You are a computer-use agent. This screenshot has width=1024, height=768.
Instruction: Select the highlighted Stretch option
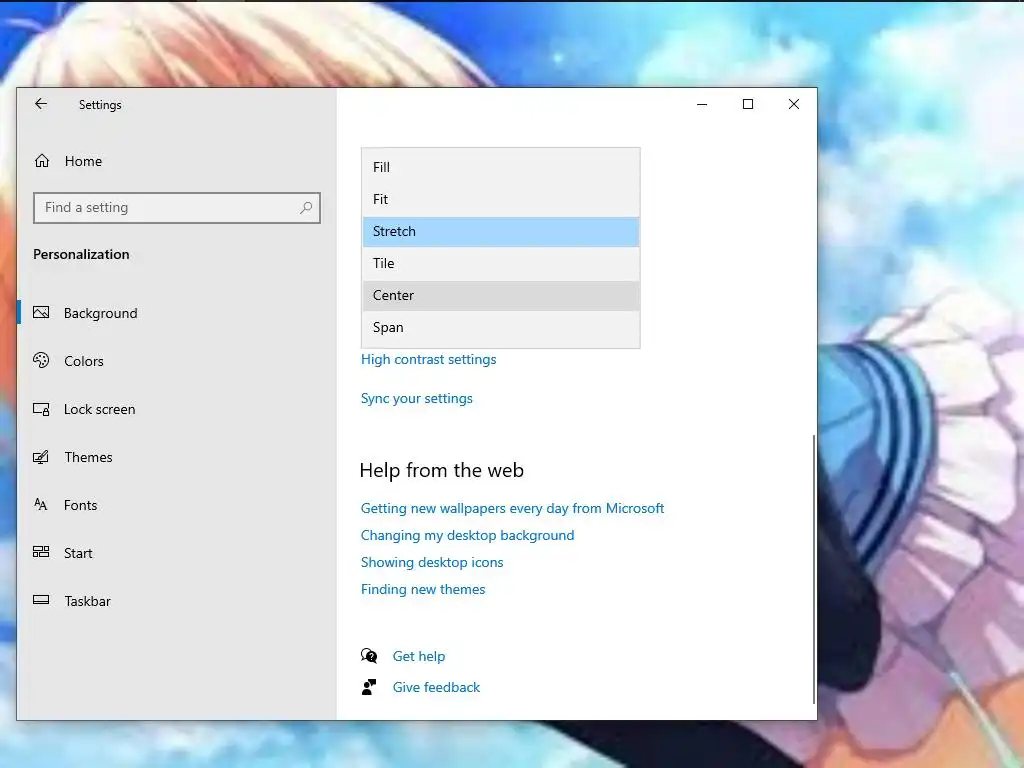501,231
